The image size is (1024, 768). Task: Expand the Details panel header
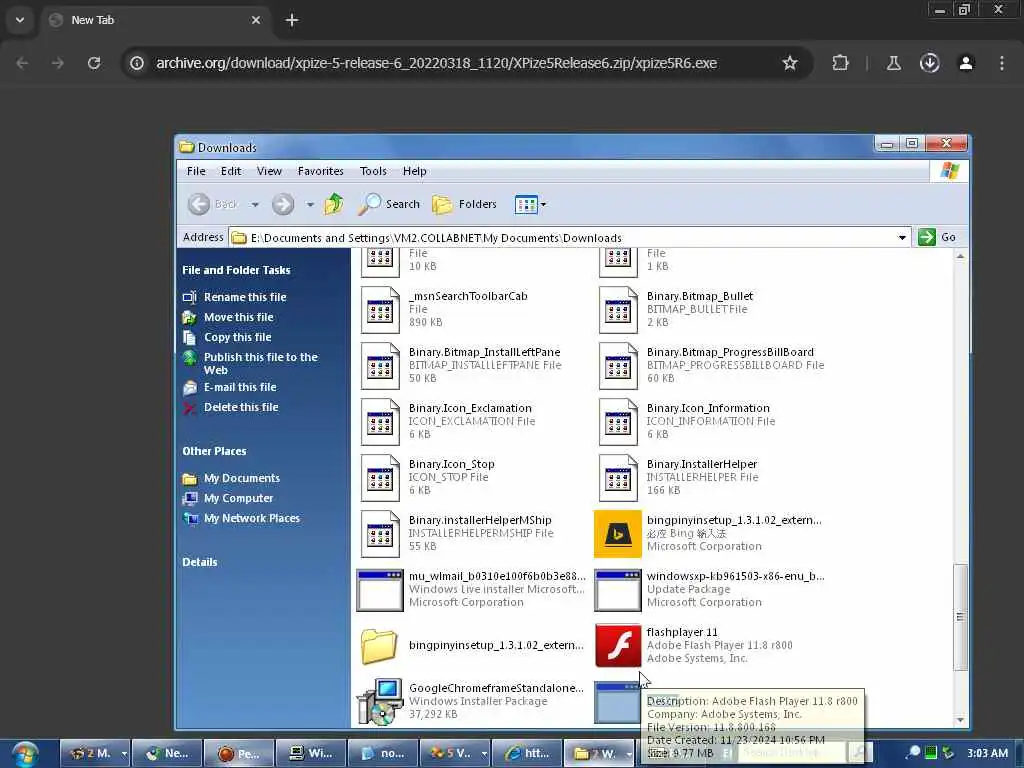click(200, 562)
